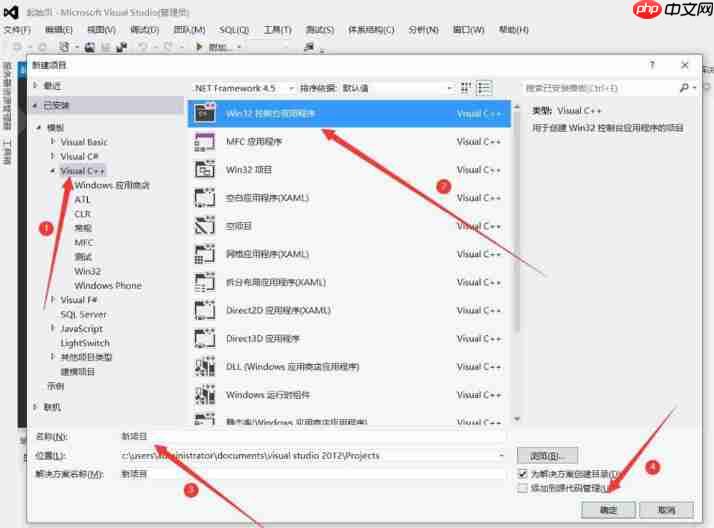Select MFC under Visual C++ tree
The height and width of the screenshot is (528, 714).
tap(84, 242)
